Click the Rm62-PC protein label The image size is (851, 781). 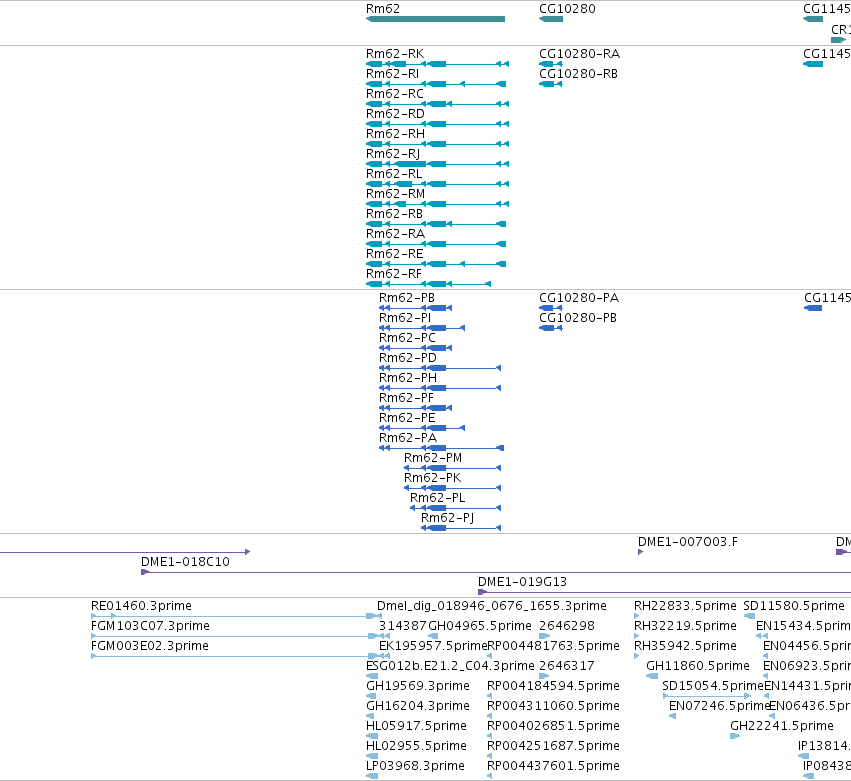pyautogui.click(x=407, y=338)
